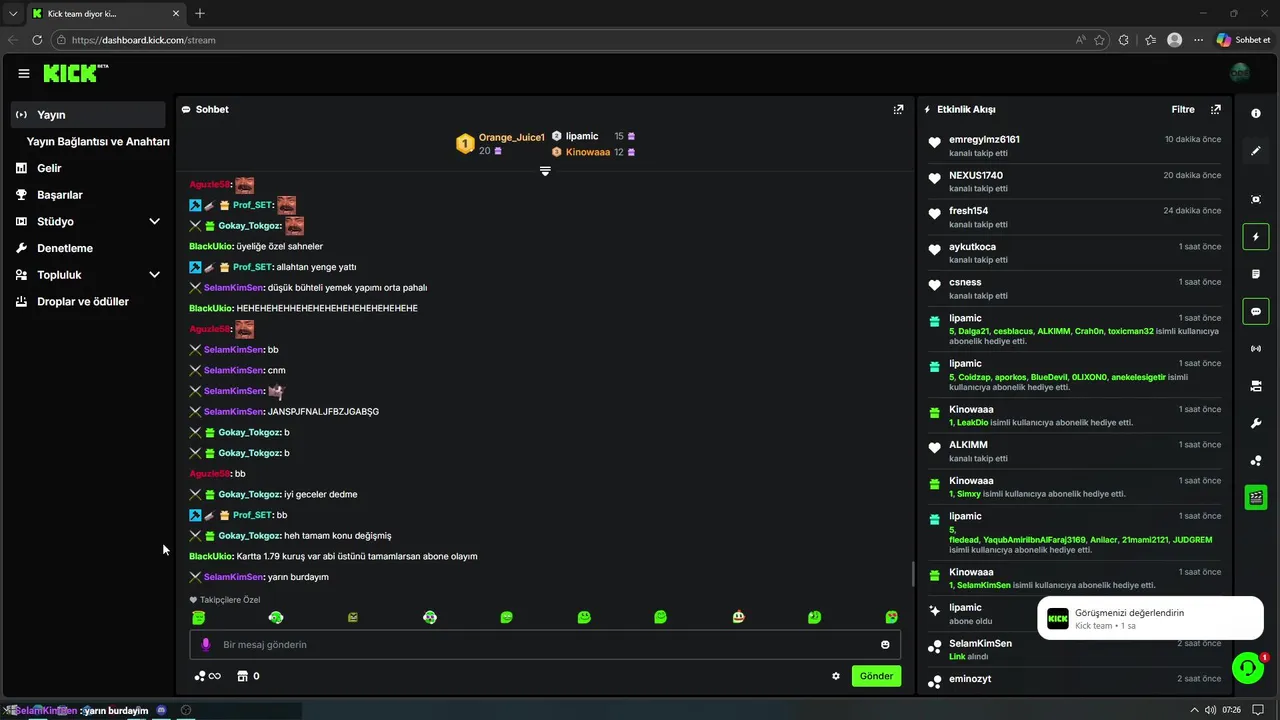1280x720 pixels.
Task: Open the hamburger navigation menu
Action: coord(23,73)
